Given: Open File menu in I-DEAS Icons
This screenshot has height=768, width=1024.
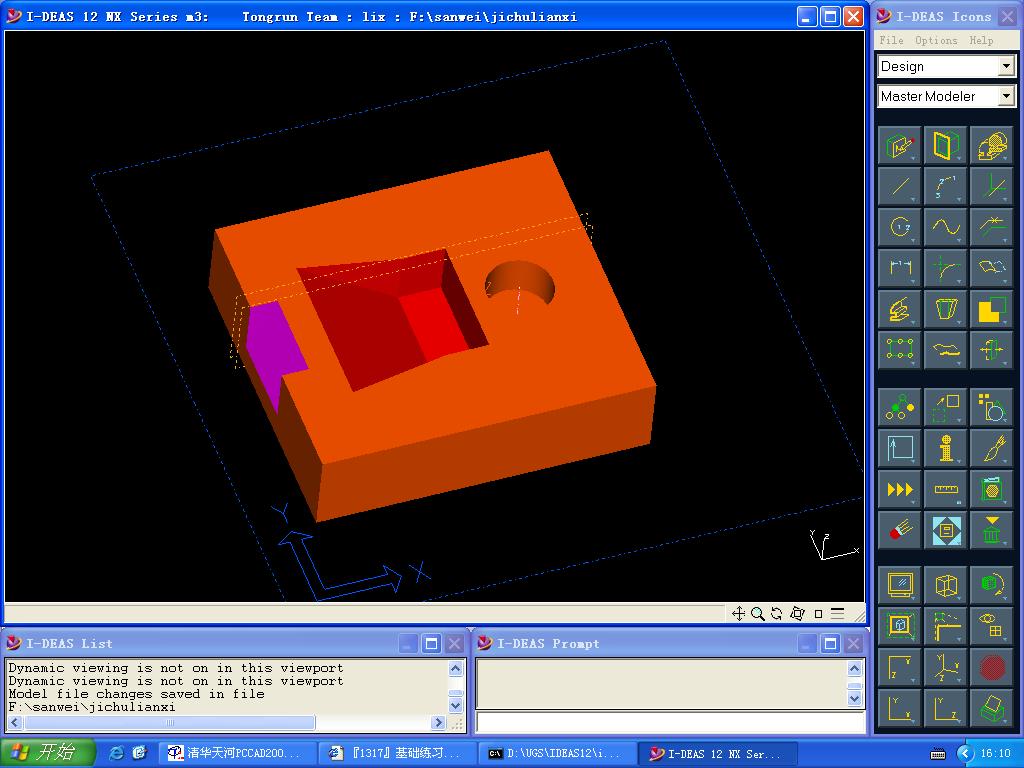Looking at the screenshot, I should [x=891, y=40].
